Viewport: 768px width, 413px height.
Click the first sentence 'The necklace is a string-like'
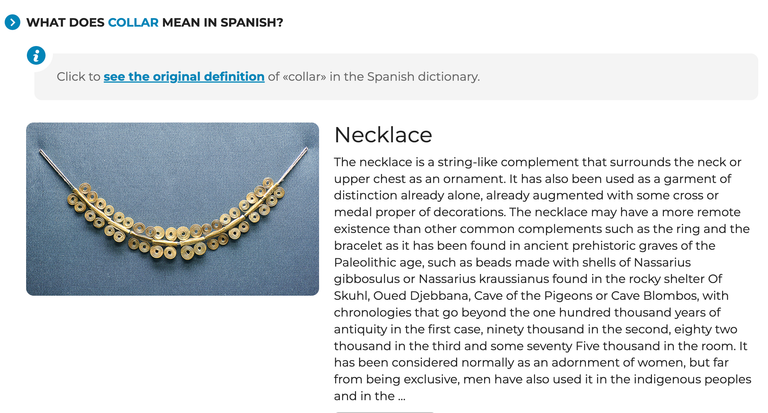point(416,162)
